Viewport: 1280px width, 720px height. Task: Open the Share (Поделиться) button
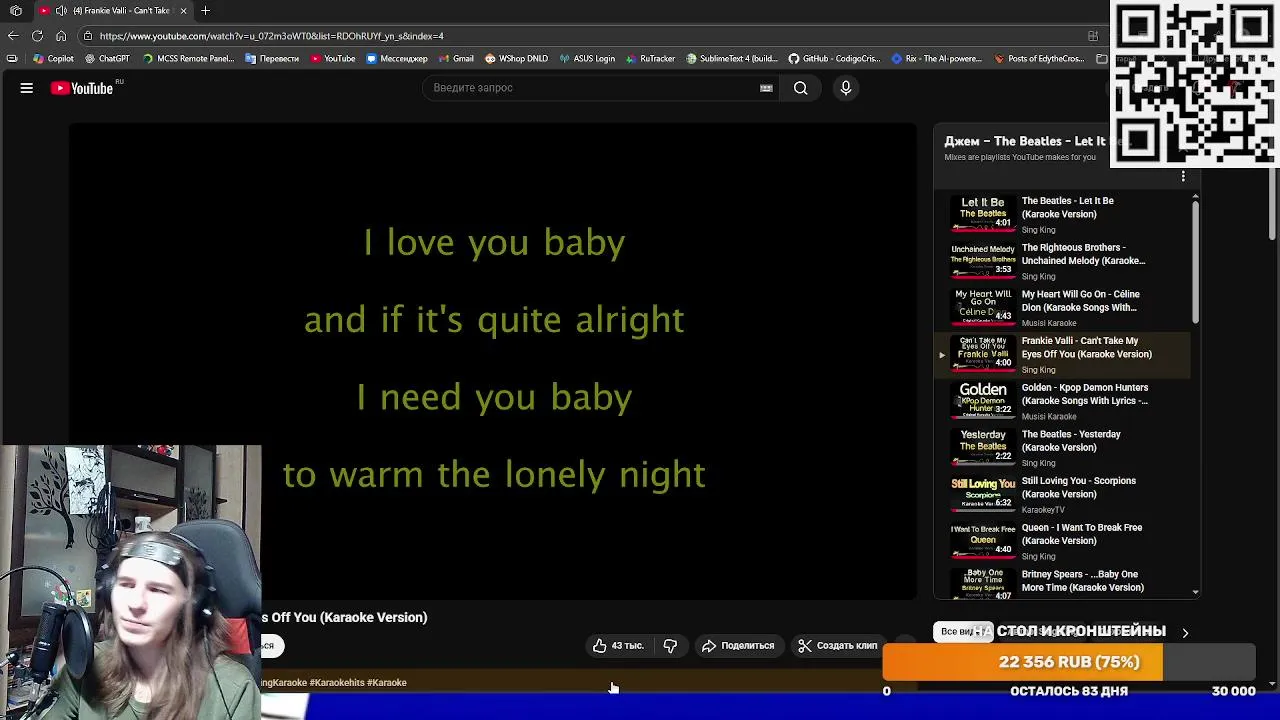(738, 646)
